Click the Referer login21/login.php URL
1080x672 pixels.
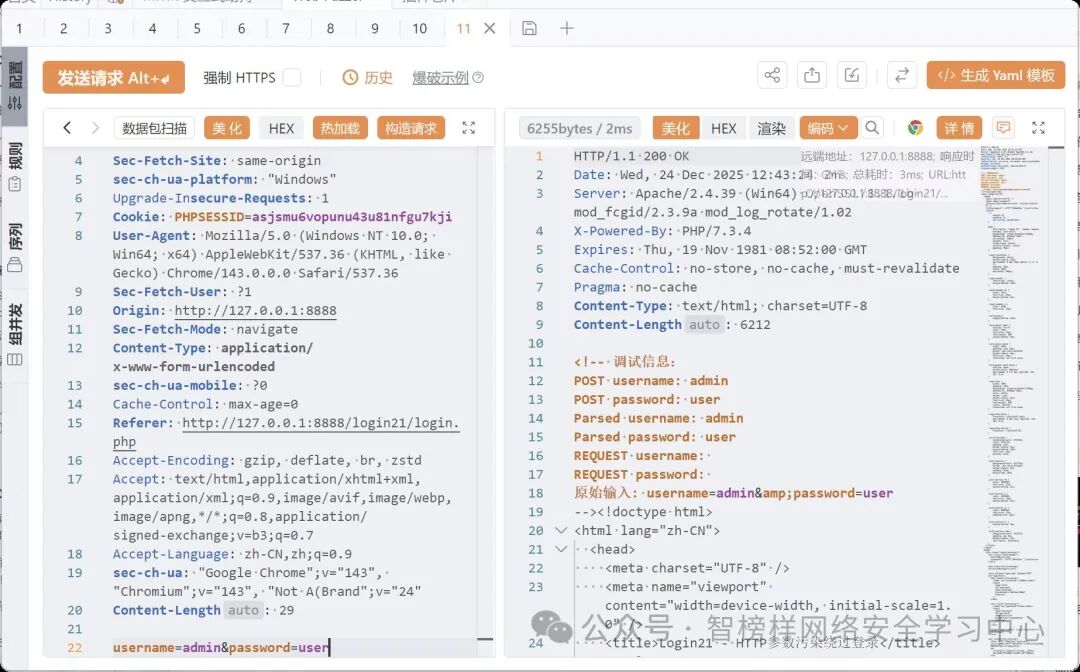(x=286, y=432)
